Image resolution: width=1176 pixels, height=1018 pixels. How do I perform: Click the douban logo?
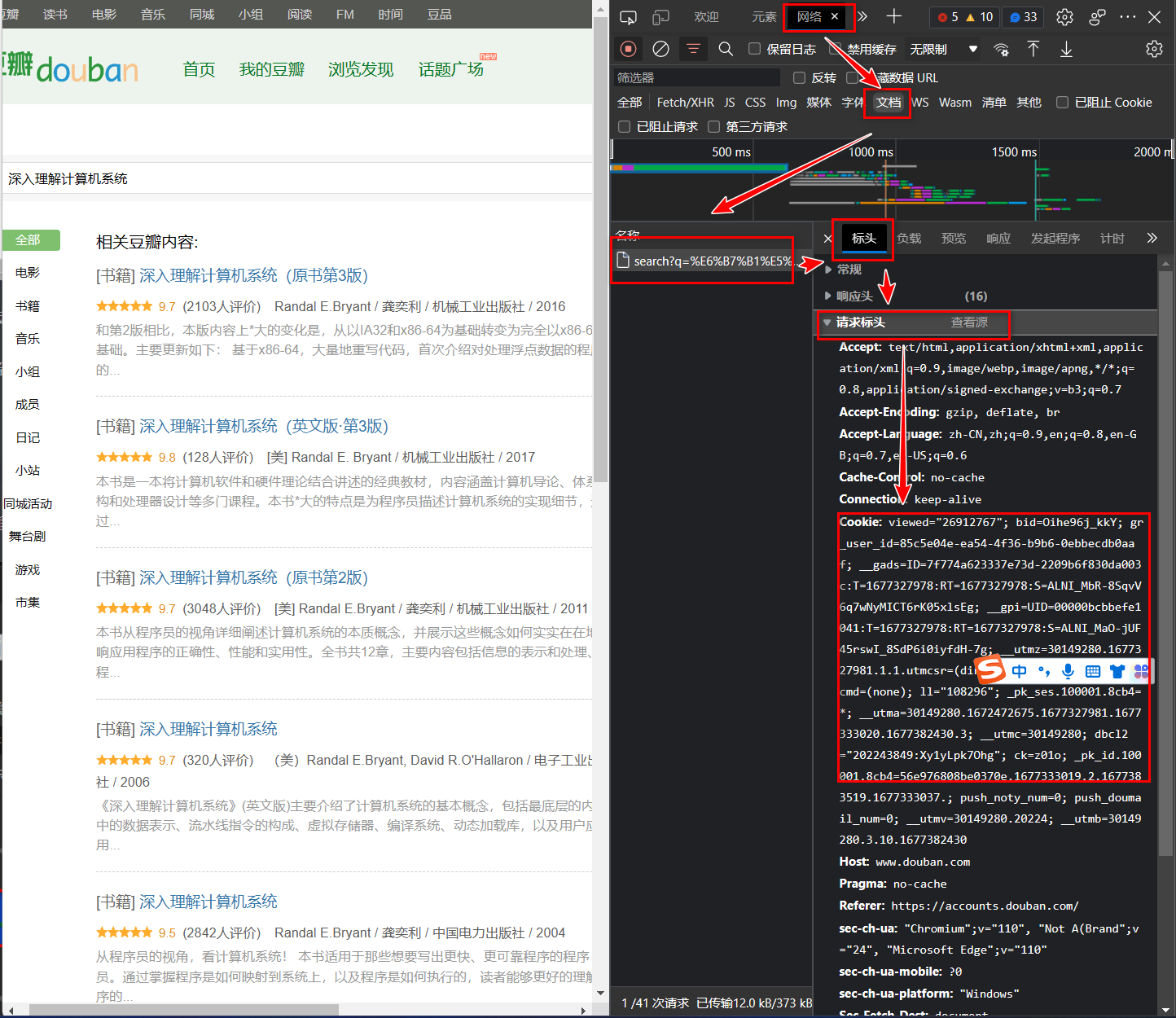(x=70, y=68)
